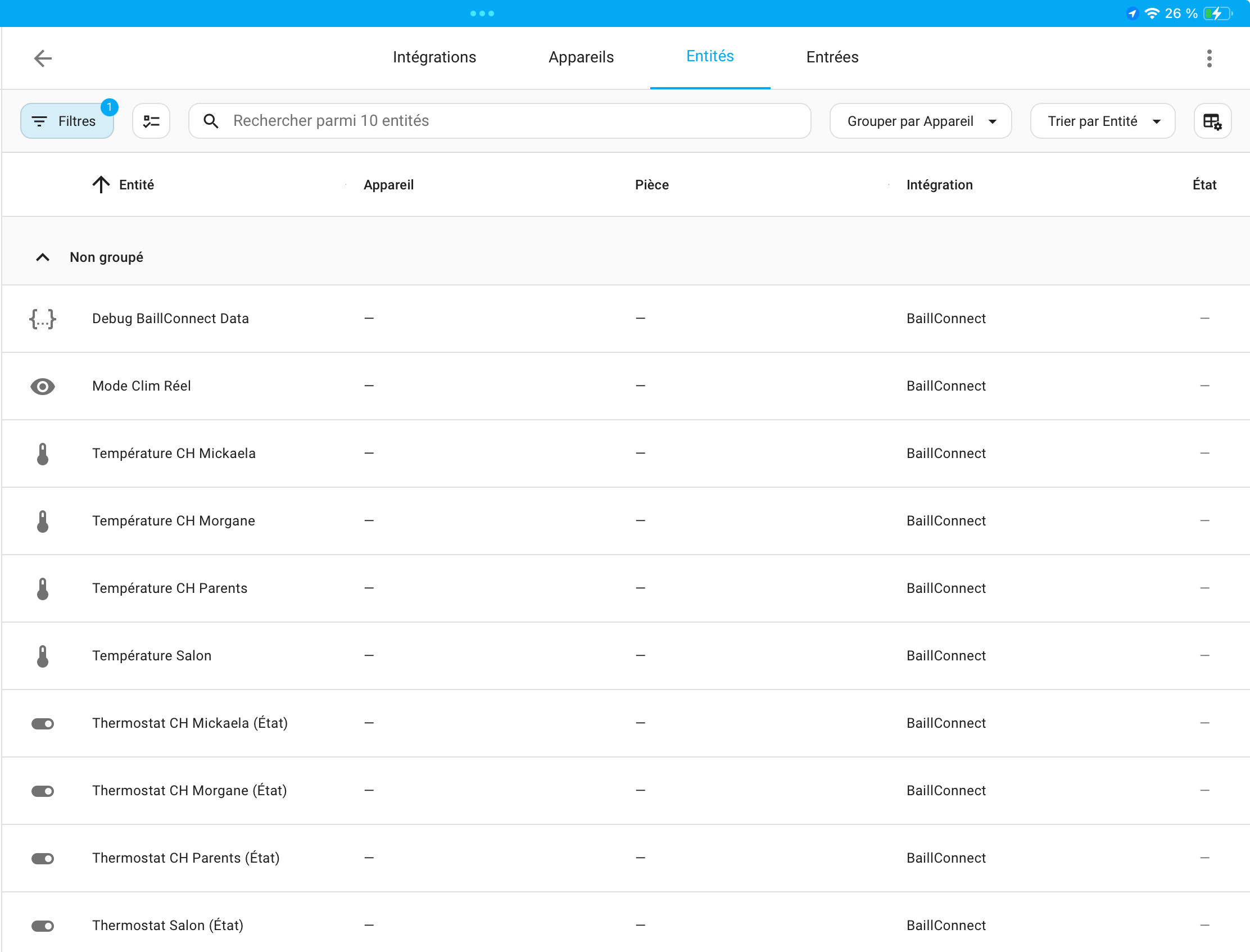Sort by the État column header

[x=1204, y=185]
